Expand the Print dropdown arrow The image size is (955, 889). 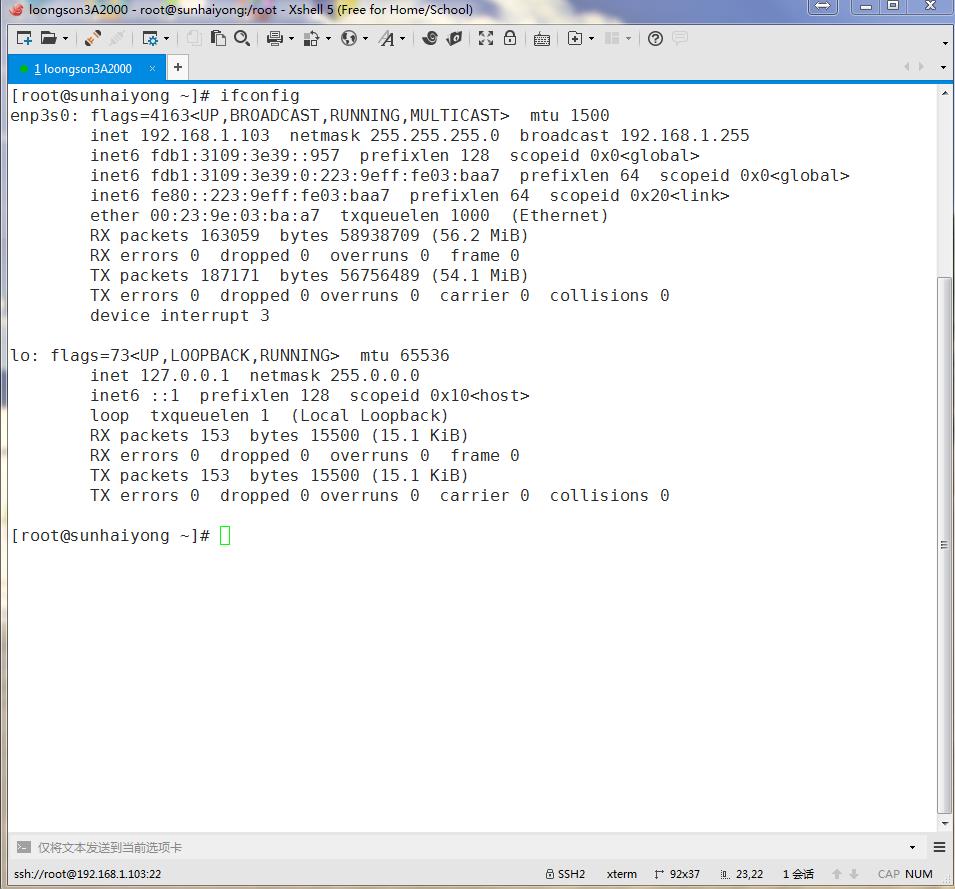(291, 39)
